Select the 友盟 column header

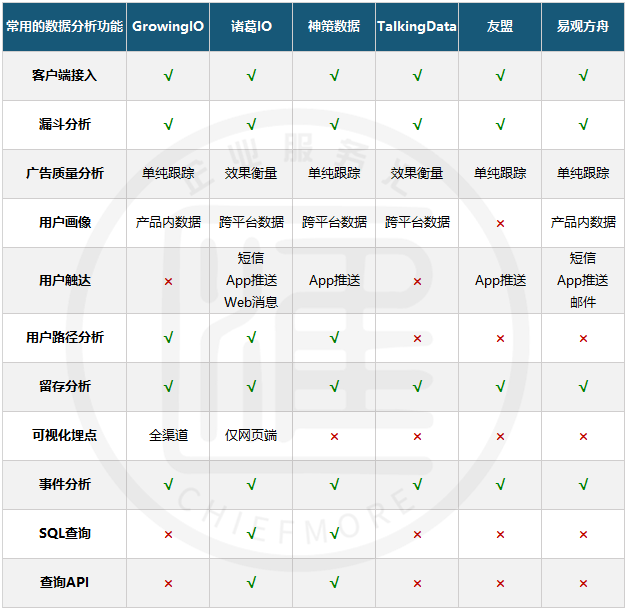[x=500, y=26]
